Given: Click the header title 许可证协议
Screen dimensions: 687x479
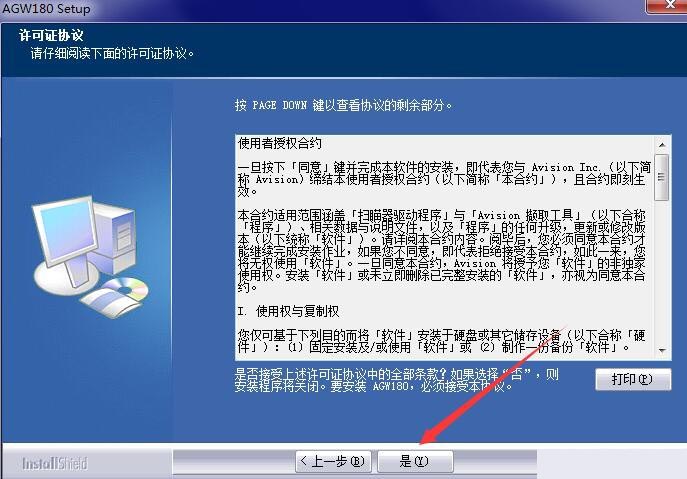Looking at the screenshot, I should coord(51,35).
